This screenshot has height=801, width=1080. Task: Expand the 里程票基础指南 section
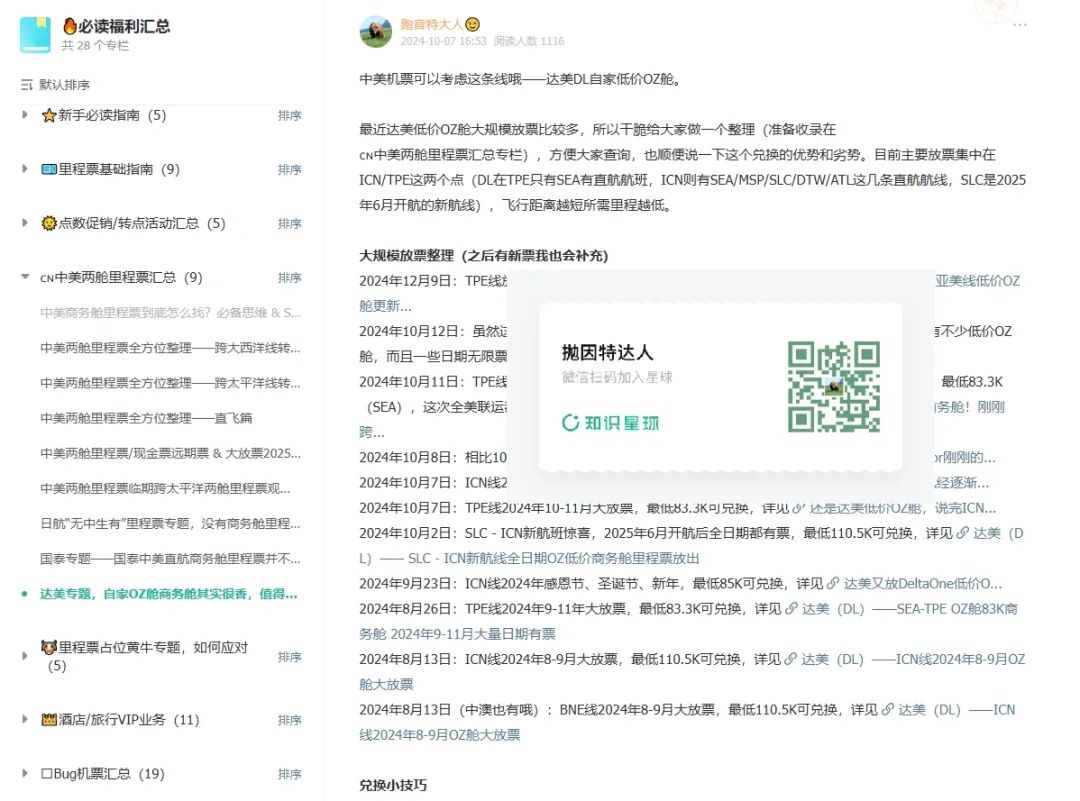point(25,169)
